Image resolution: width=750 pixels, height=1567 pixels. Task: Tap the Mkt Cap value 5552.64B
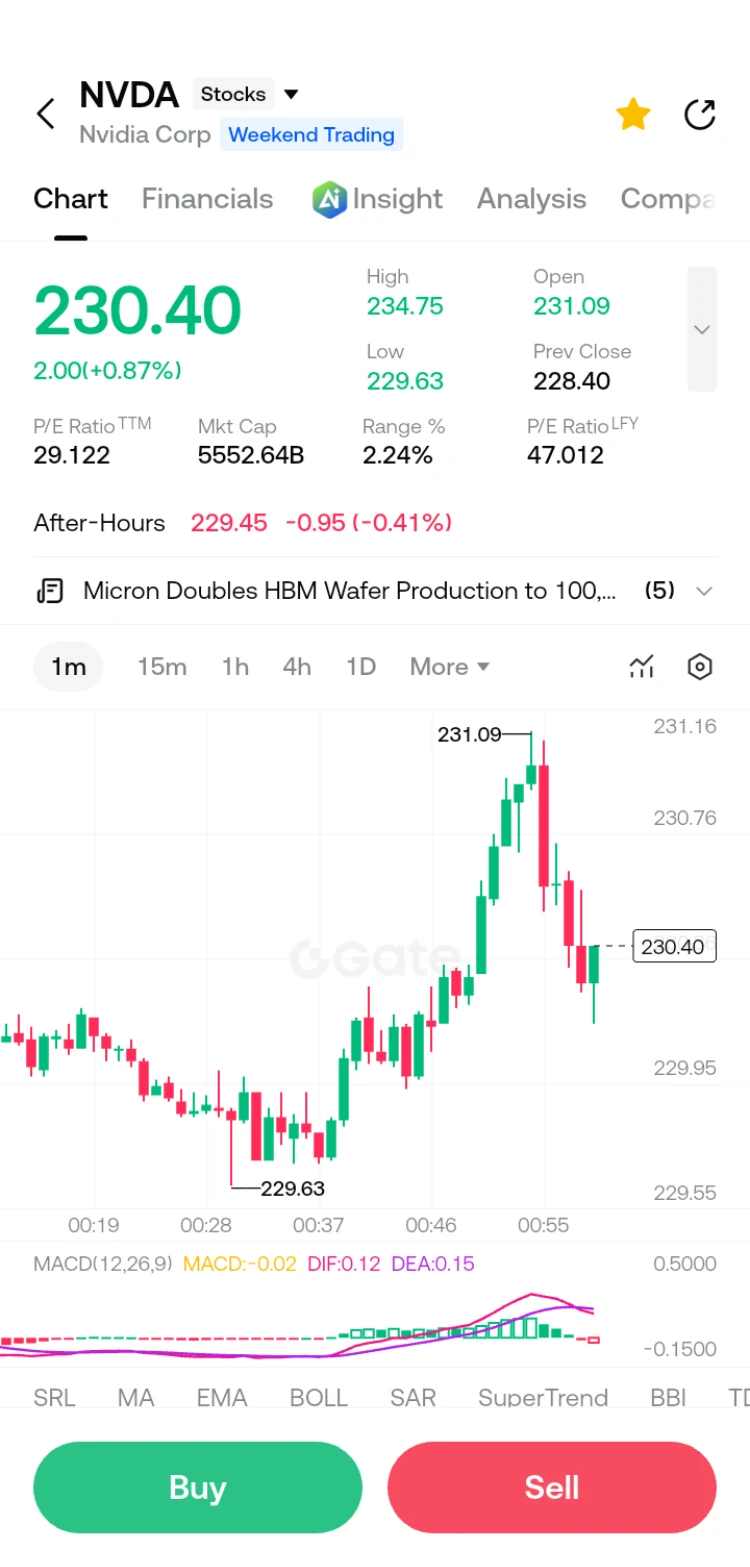click(251, 456)
